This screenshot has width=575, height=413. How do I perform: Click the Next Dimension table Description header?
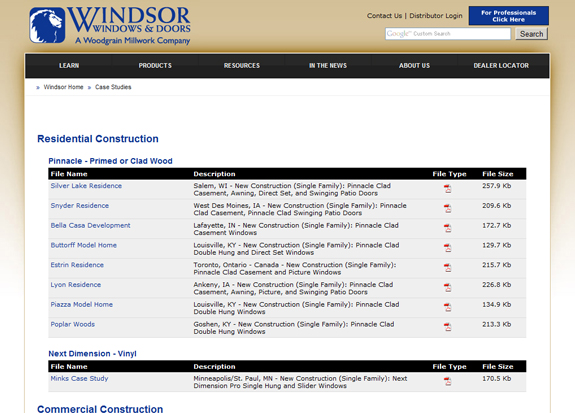pyautogui.click(x=214, y=366)
